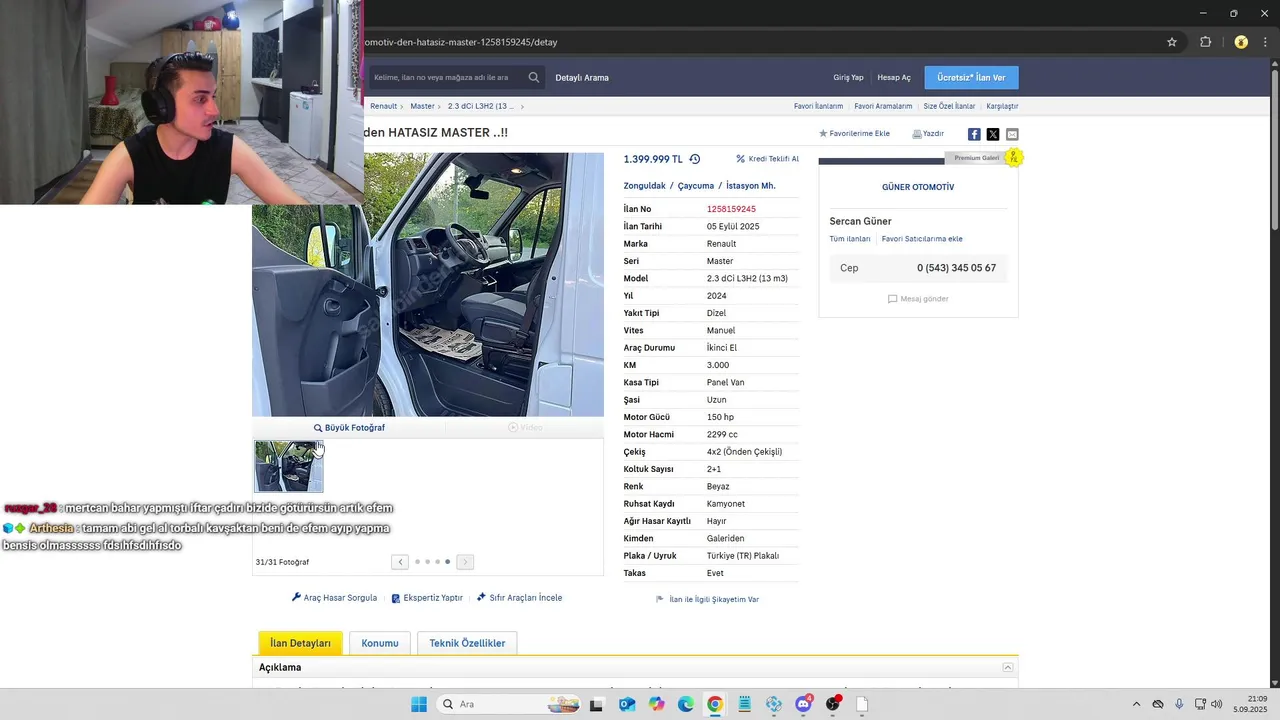Show hidden system tray icons chevron
Image resolution: width=1280 pixels, height=720 pixels.
click(x=1136, y=704)
